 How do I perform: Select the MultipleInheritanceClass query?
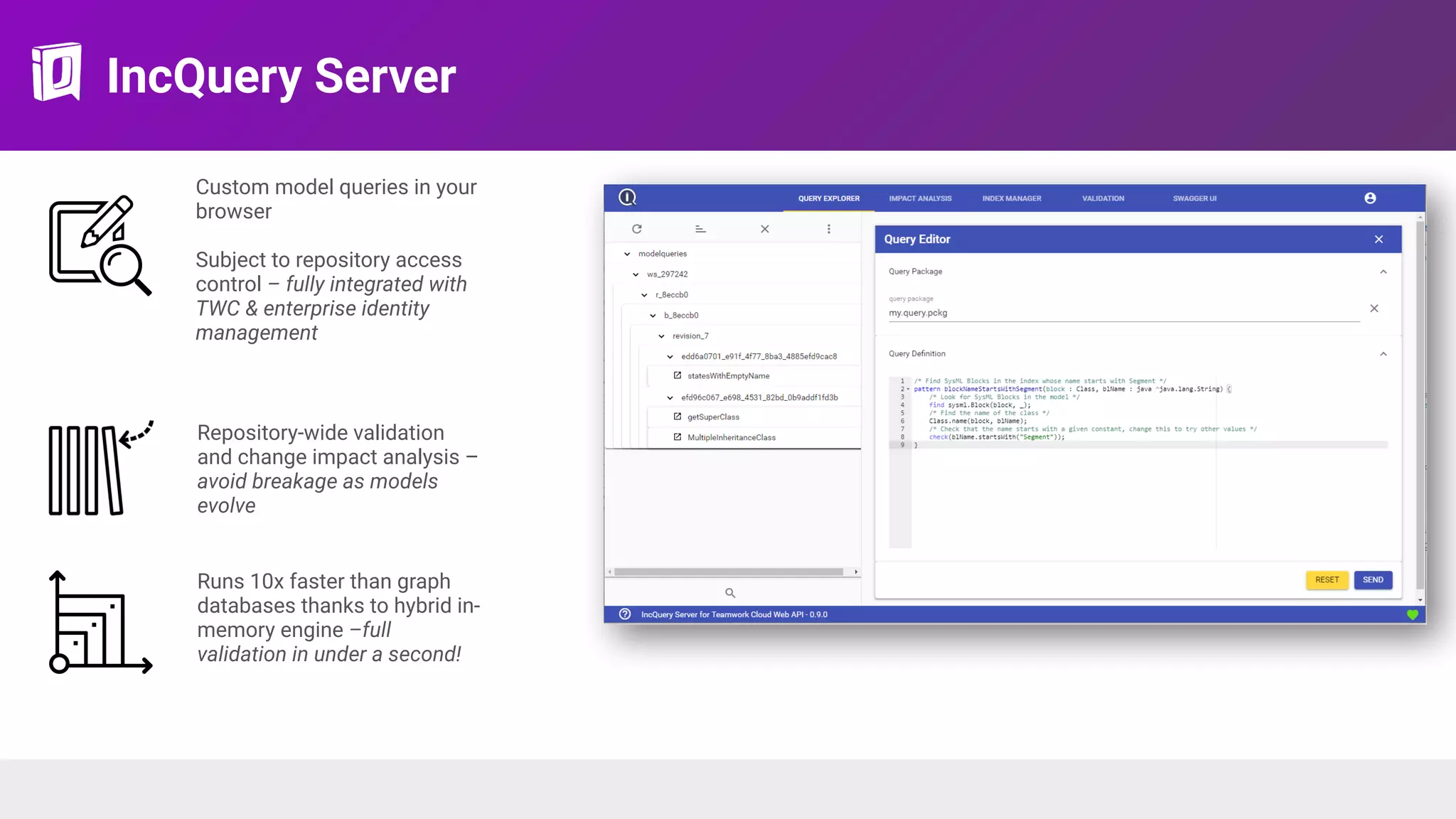click(732, 438)
